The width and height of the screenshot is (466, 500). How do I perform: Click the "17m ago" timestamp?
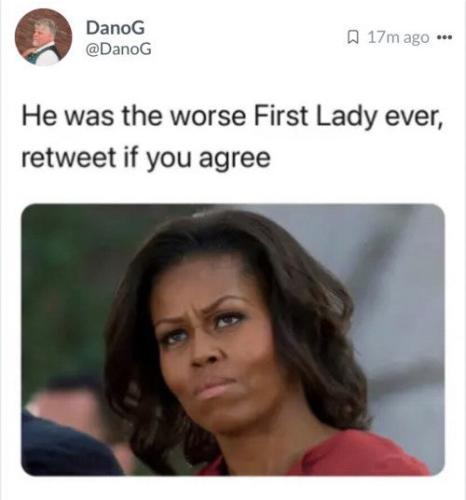[x=398, y=37]
